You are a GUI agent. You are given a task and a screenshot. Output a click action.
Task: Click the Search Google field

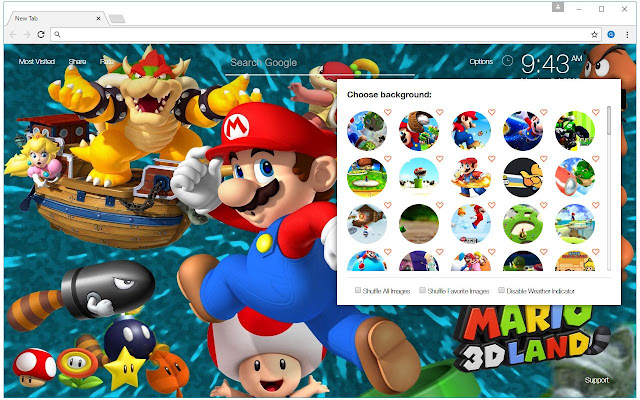pos(320,63)
